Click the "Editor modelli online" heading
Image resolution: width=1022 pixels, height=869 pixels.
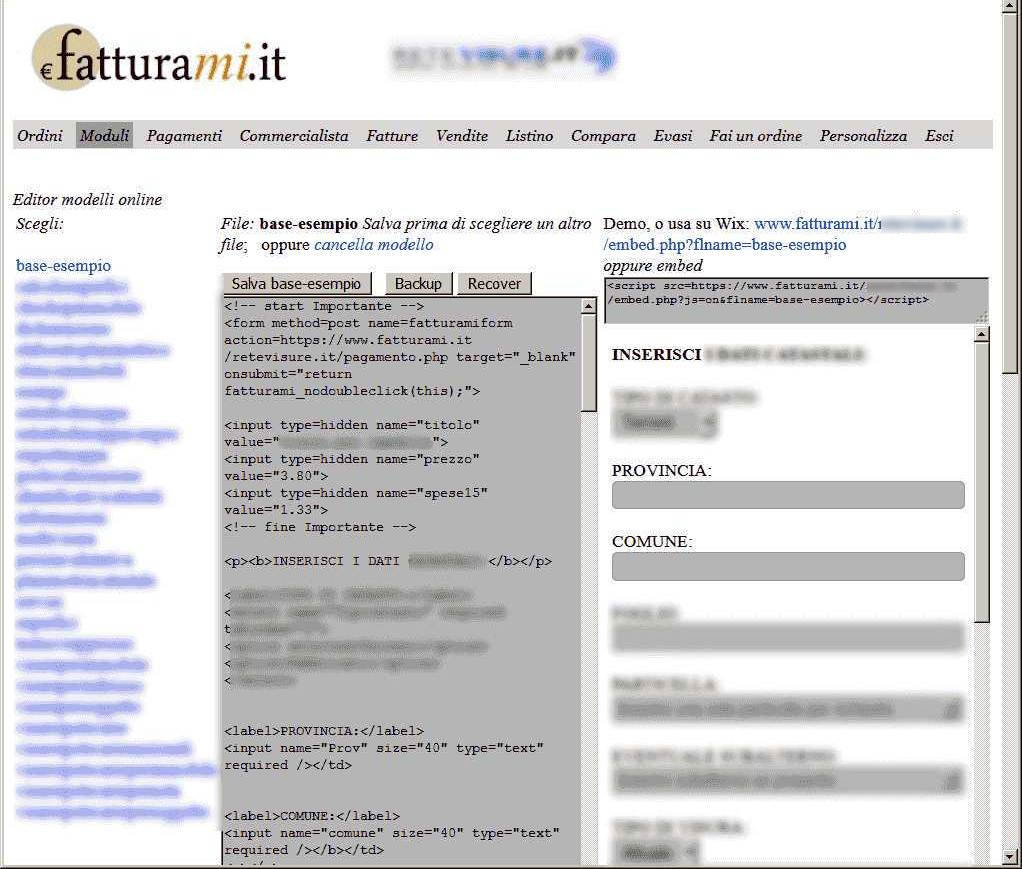point(87,199)
